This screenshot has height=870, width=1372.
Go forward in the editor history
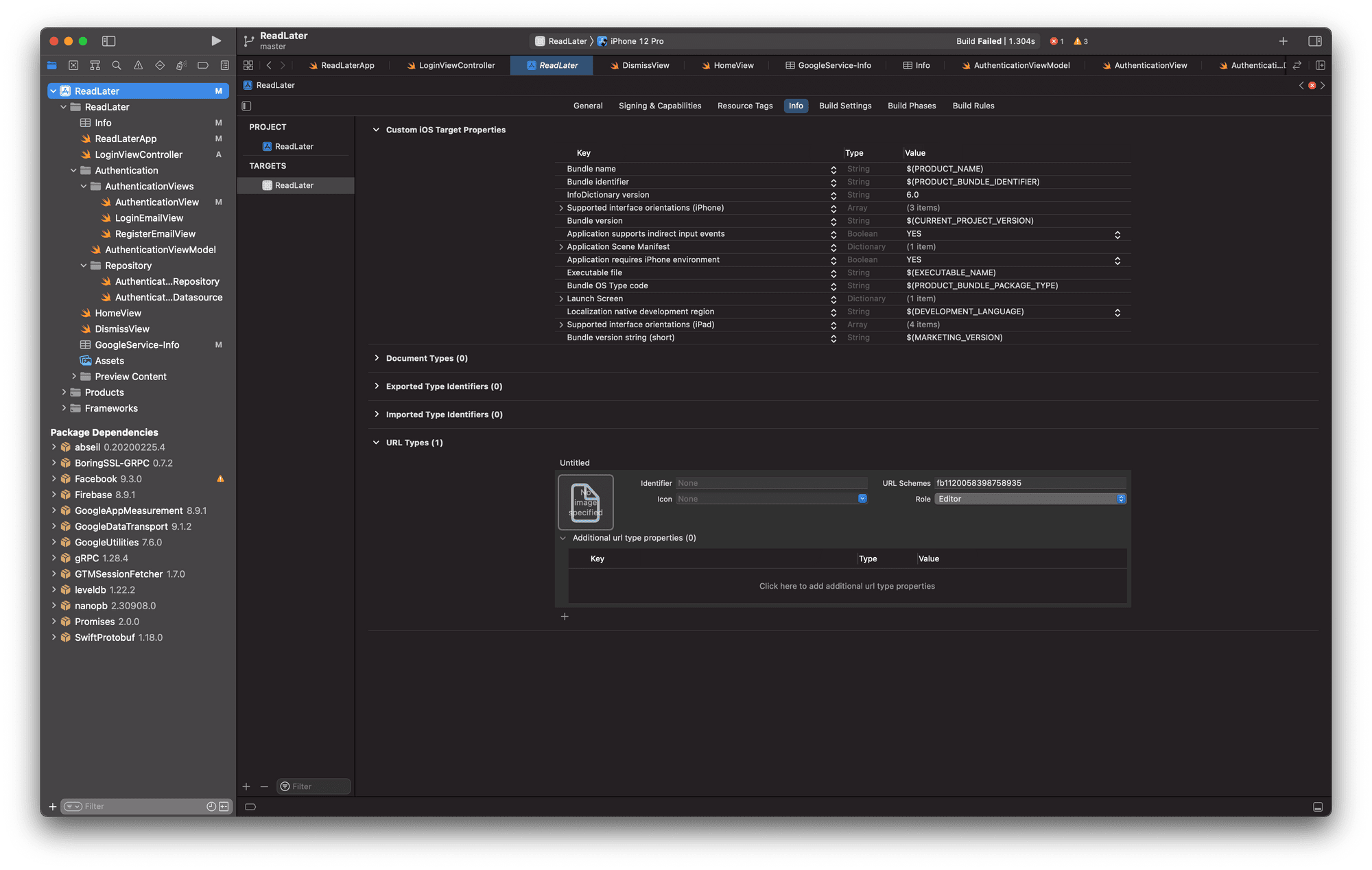[283, 65]
